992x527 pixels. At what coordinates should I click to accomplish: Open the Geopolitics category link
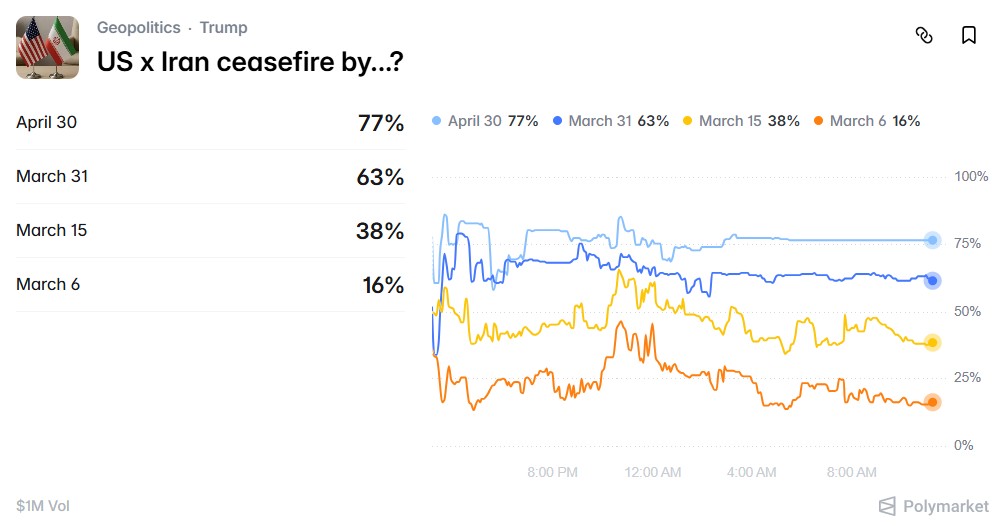(x=139, y=28)
